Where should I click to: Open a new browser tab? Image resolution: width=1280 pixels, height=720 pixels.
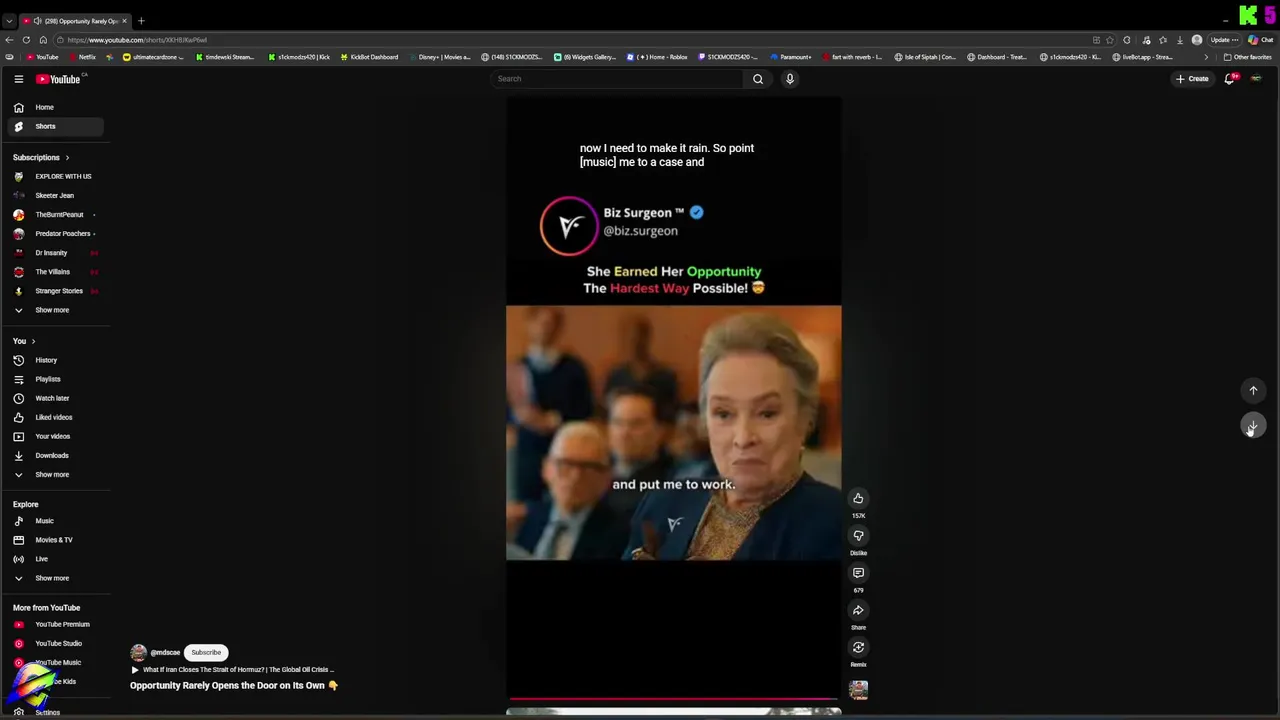(x=141, y=21)
